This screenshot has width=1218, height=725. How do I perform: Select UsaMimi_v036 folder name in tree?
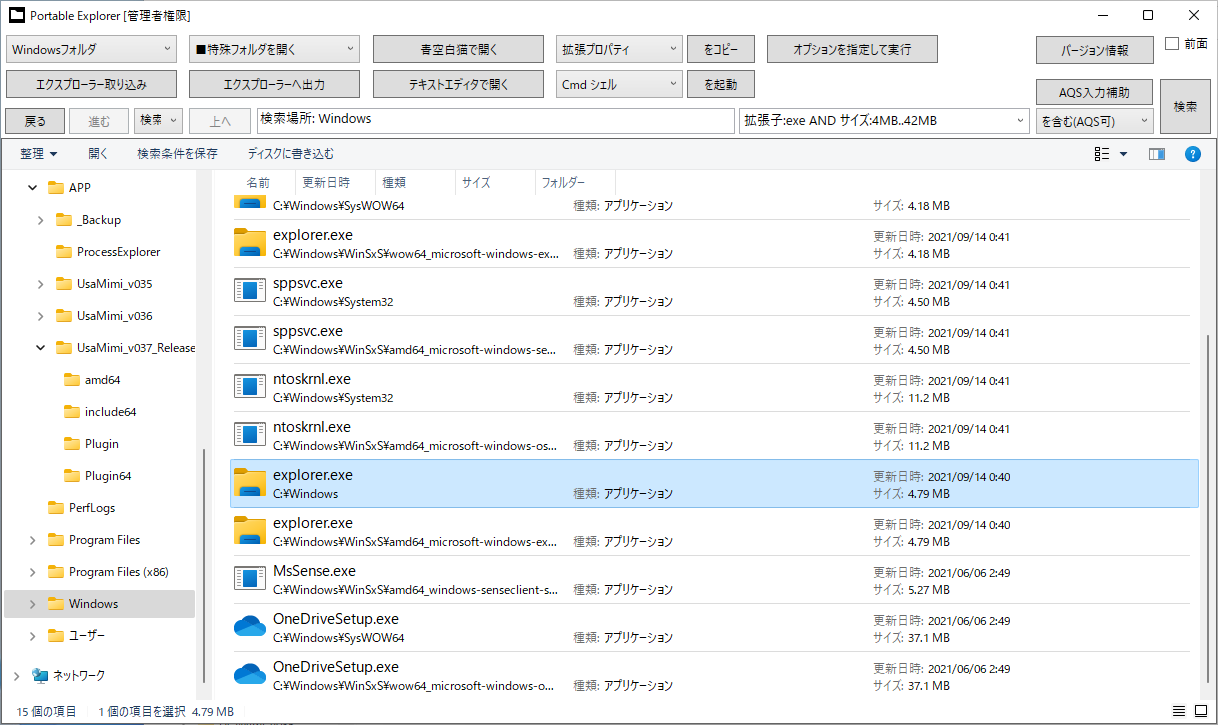[x=115, y=316]
